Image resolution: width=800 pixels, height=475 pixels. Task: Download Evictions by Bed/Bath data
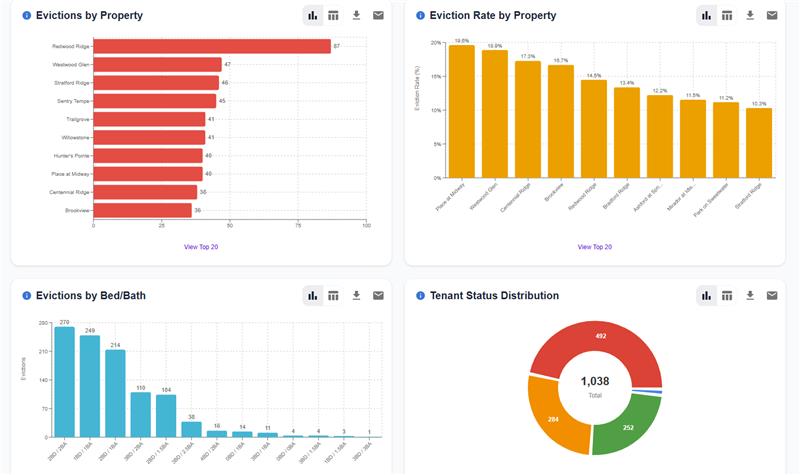pos(356,295)
